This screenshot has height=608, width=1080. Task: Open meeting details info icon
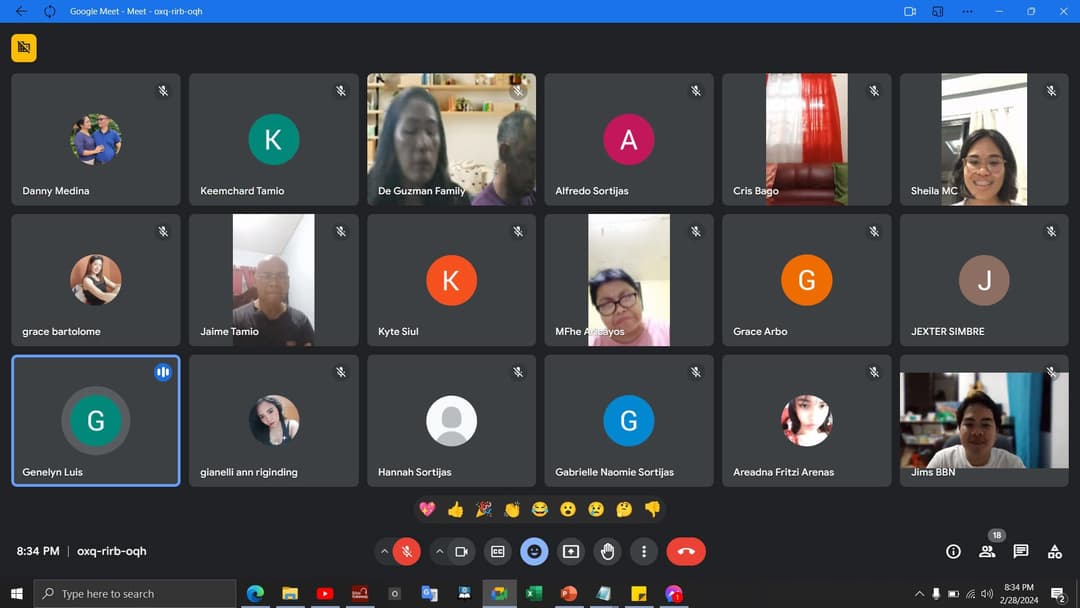(953, 552)
